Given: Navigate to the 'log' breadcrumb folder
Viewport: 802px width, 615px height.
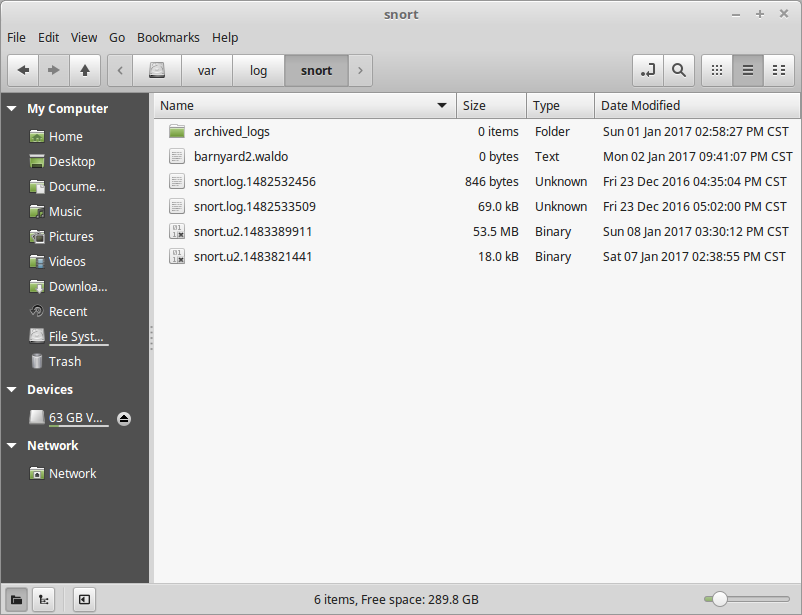Looking at the screenshot, I should pos(258,70).
